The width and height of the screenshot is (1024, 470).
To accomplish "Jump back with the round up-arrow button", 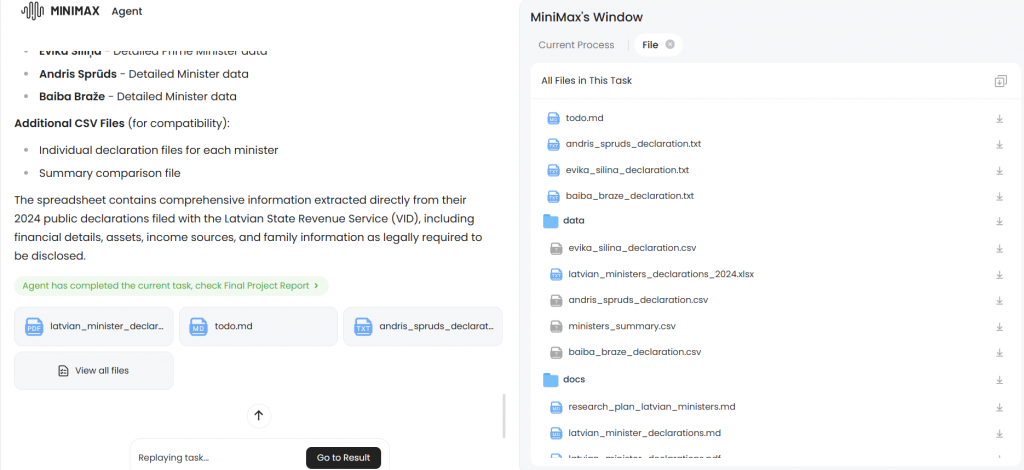I will point(259,415).
